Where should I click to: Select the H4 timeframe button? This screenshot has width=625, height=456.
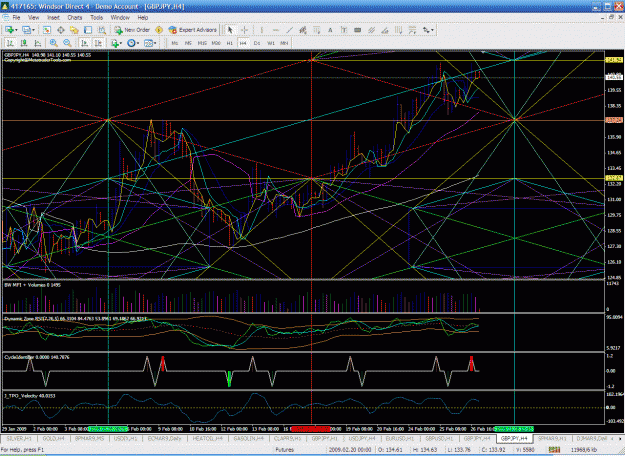(243, 43)
